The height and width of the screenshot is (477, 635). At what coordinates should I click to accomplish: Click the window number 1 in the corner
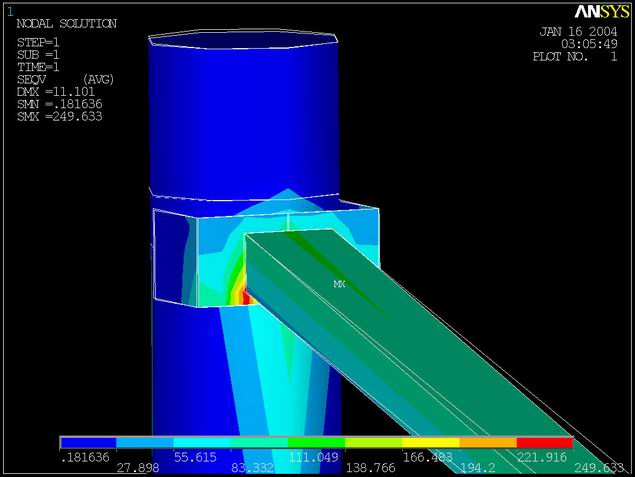(10, 12)
